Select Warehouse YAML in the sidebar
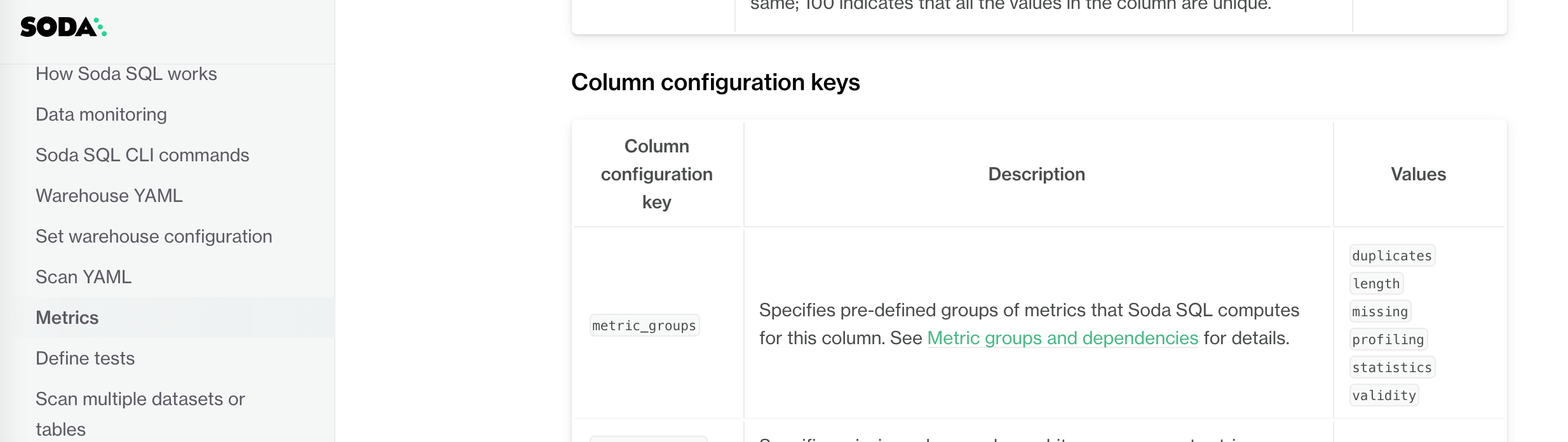Screen dimensions: 1568x442 tap(109, 196)
